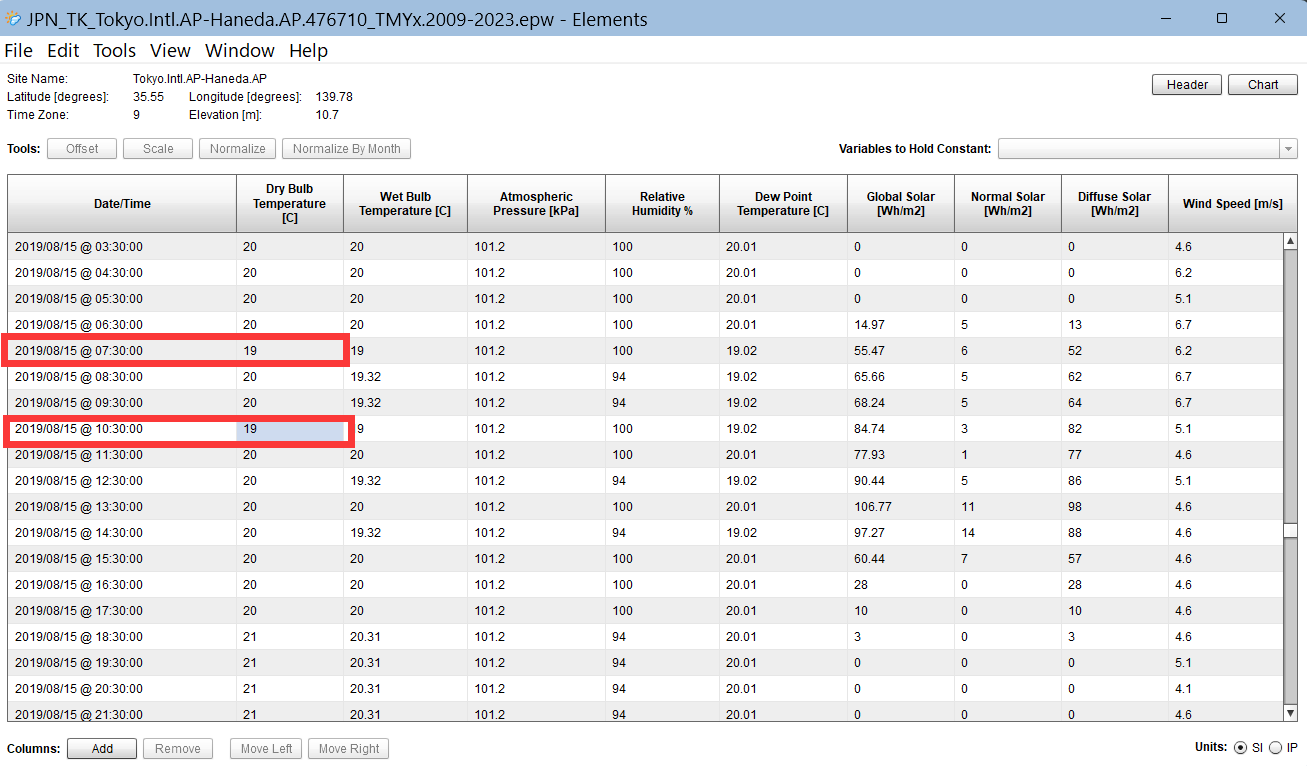Click the Add column button
The width and height of the screenshot is (1307, 766).
tap(102, 749)
